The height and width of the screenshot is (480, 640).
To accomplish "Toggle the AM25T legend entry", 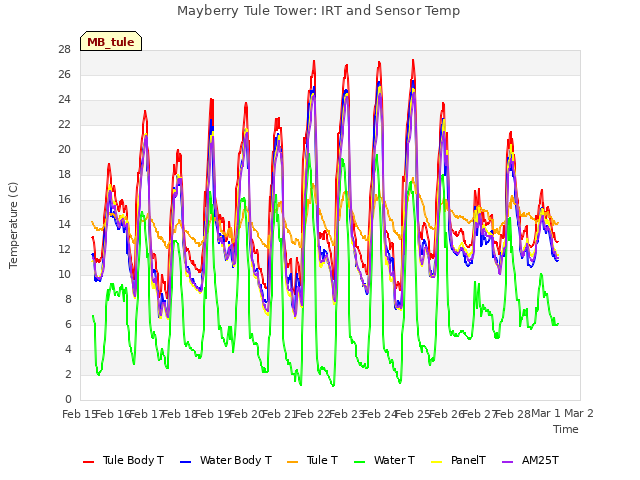I will tap(530, 460).
